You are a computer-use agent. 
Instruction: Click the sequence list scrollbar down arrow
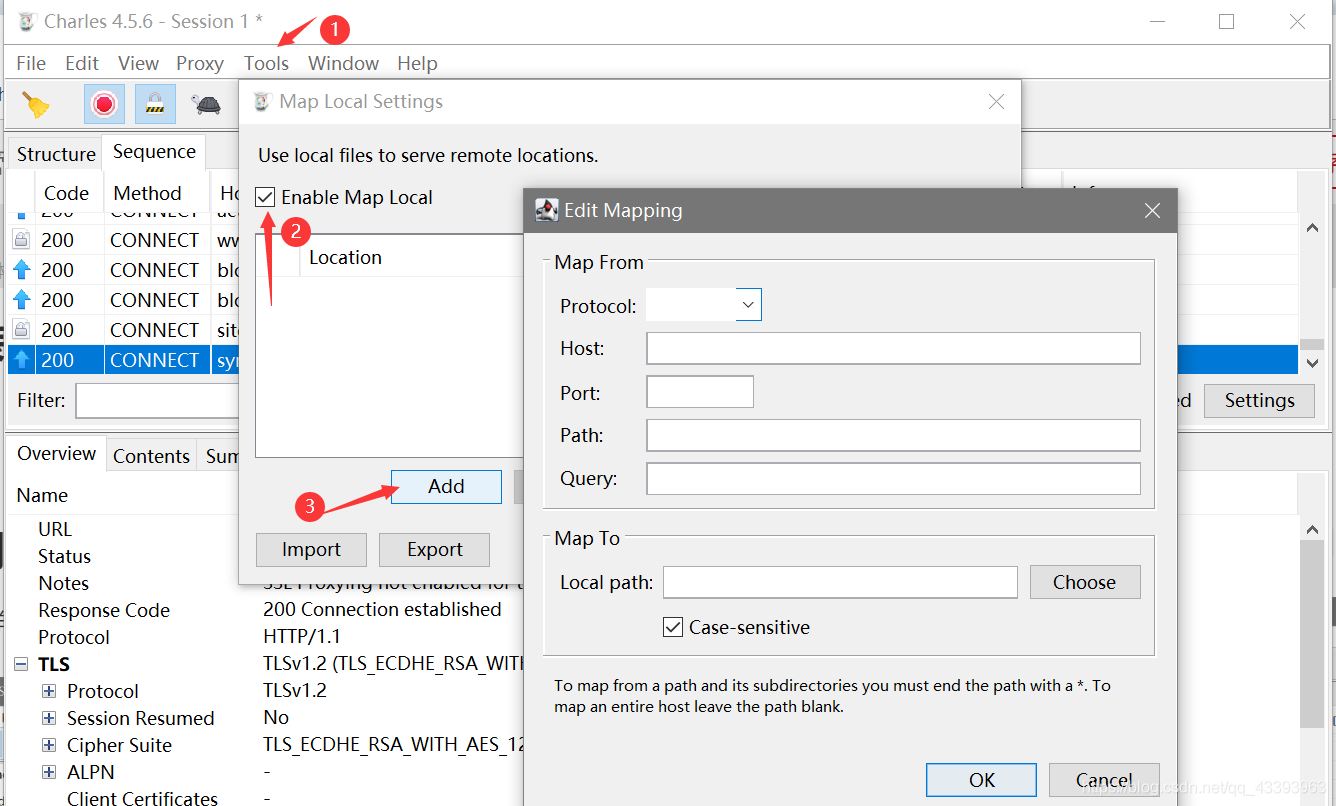[x=1312, y=363]
